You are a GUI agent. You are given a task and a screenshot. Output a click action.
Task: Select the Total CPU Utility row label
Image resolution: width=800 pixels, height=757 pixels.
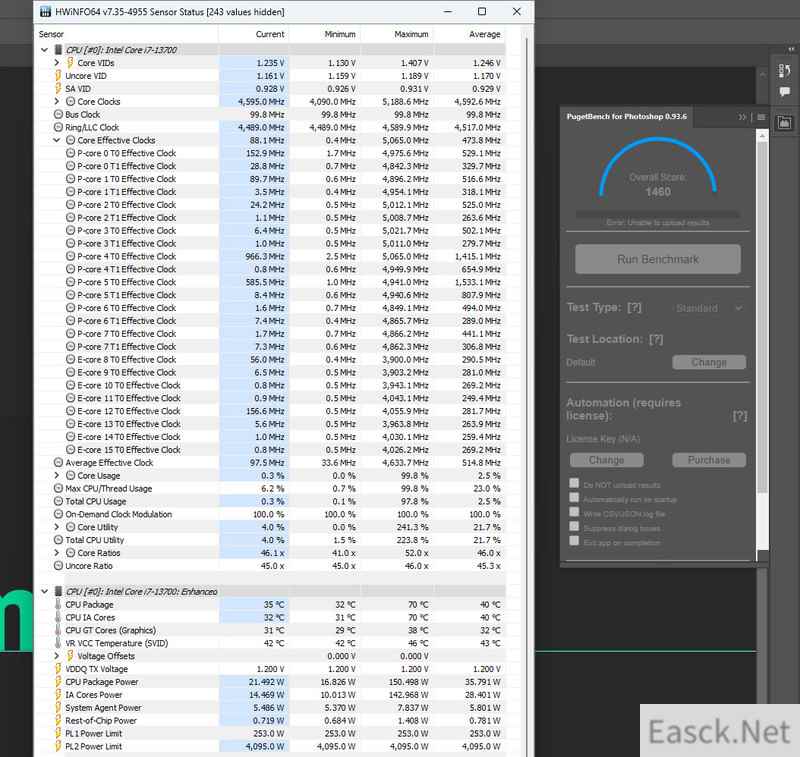pyautogui.click(x=95, y=540)
